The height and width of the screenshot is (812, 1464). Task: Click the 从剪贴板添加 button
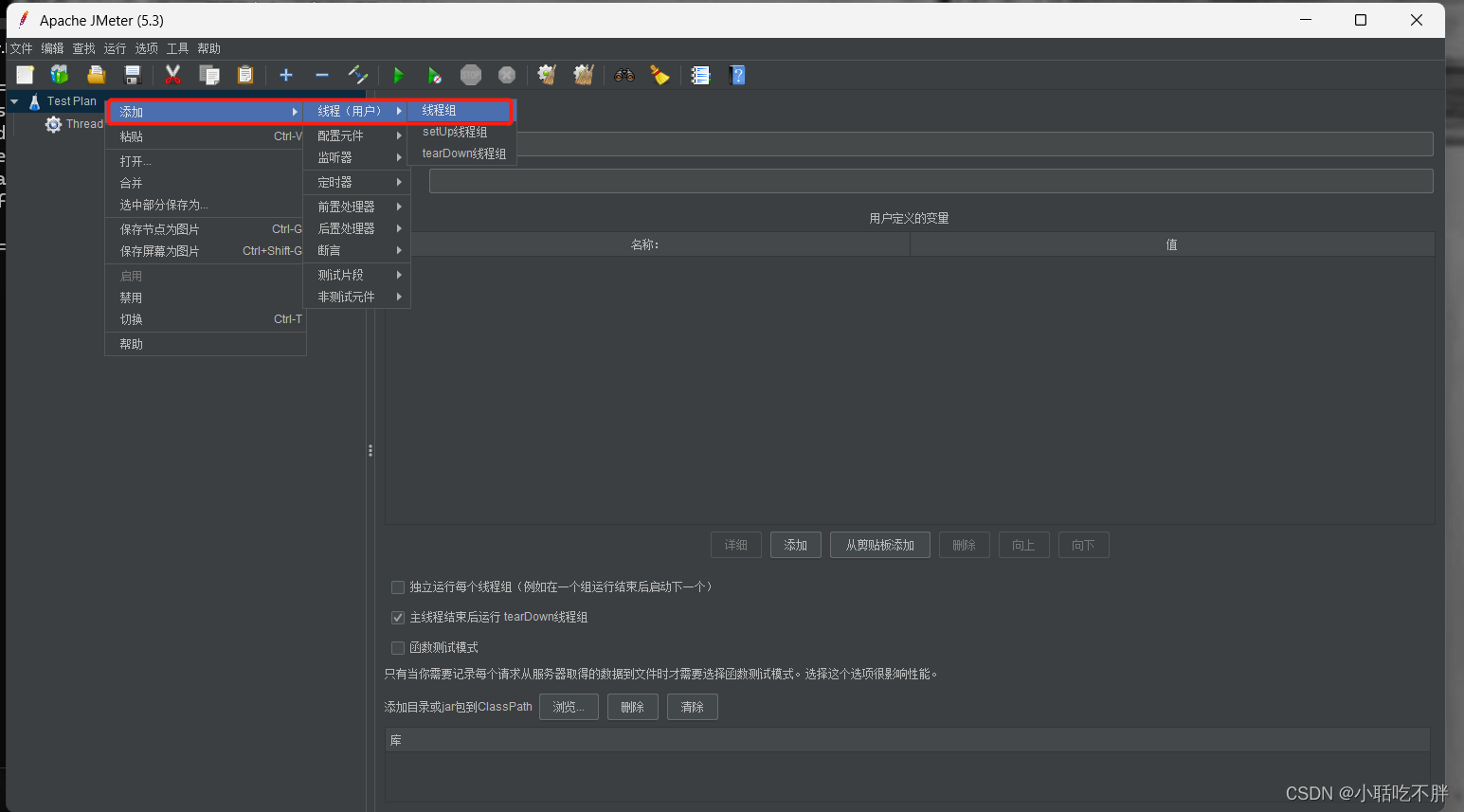point(879,546)
